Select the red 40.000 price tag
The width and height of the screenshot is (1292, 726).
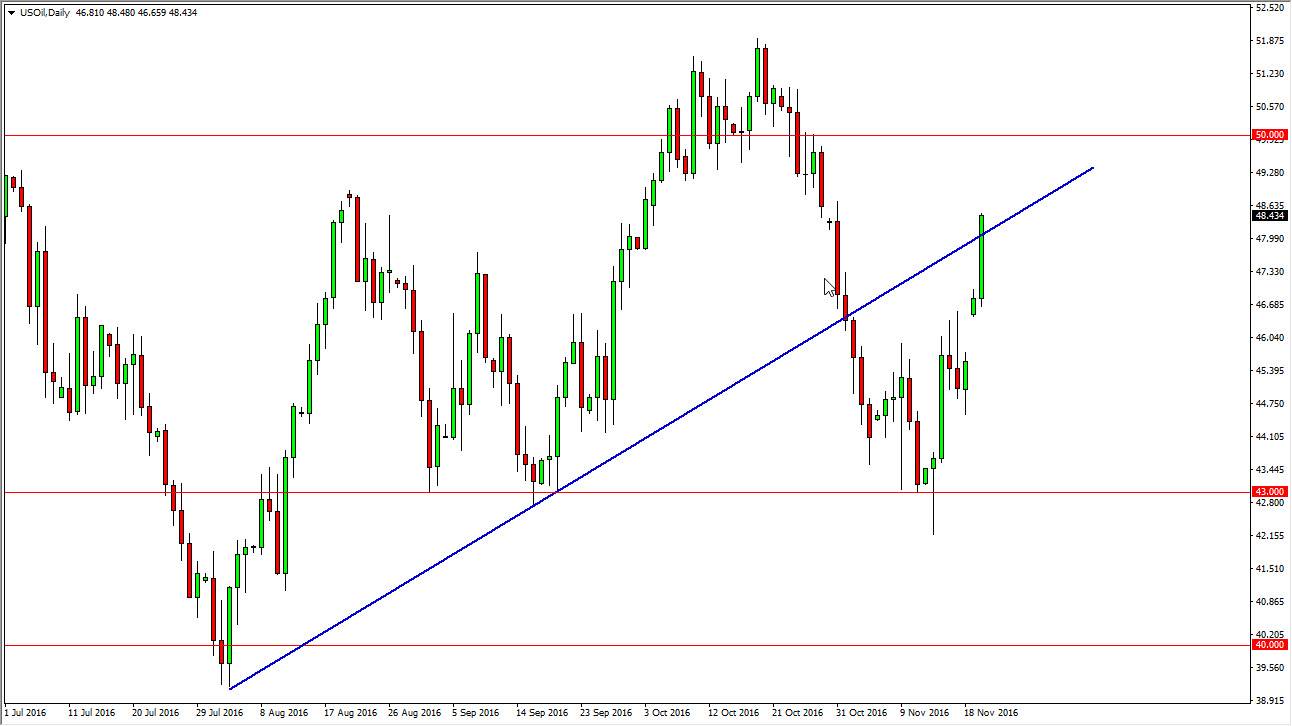click(1270, 645)
